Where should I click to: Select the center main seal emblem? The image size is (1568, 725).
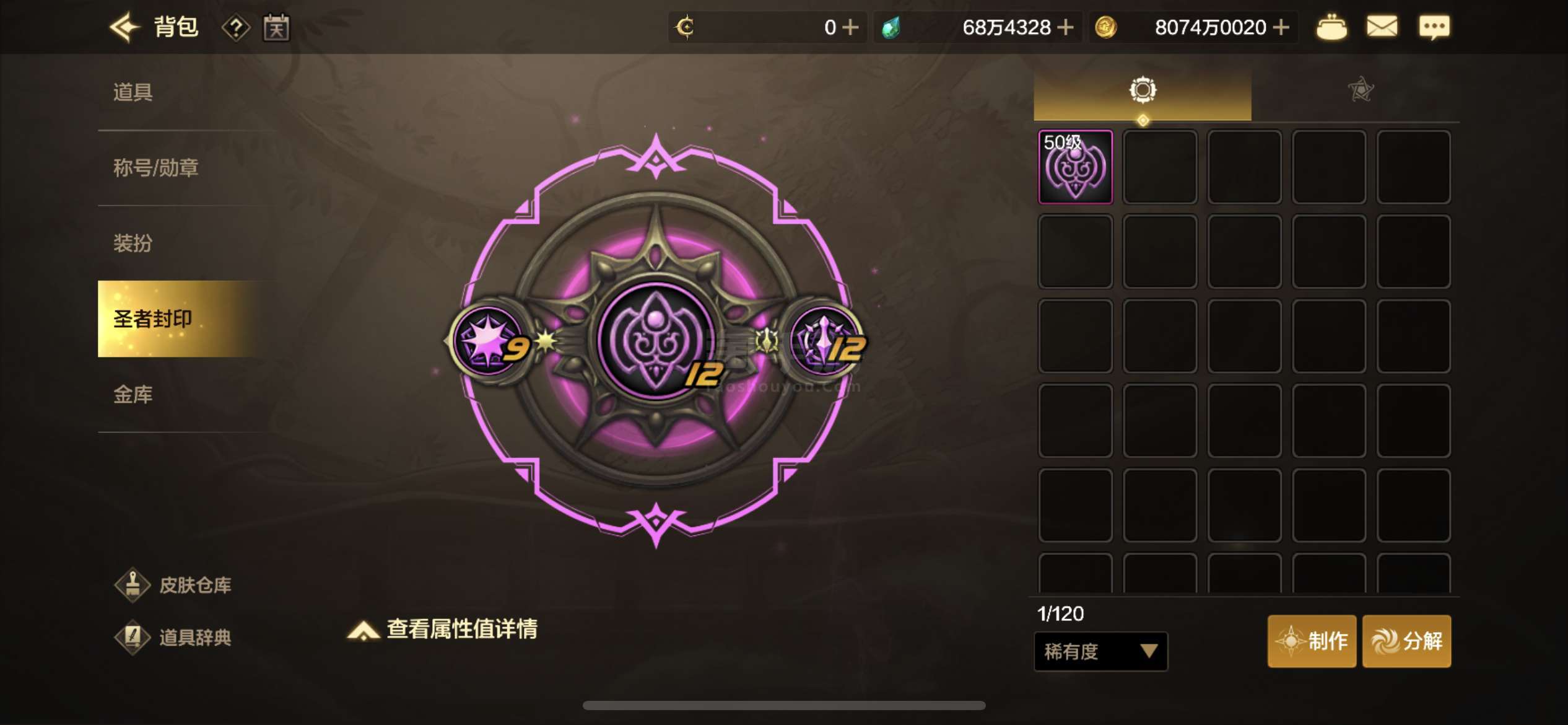click(656, 340)
